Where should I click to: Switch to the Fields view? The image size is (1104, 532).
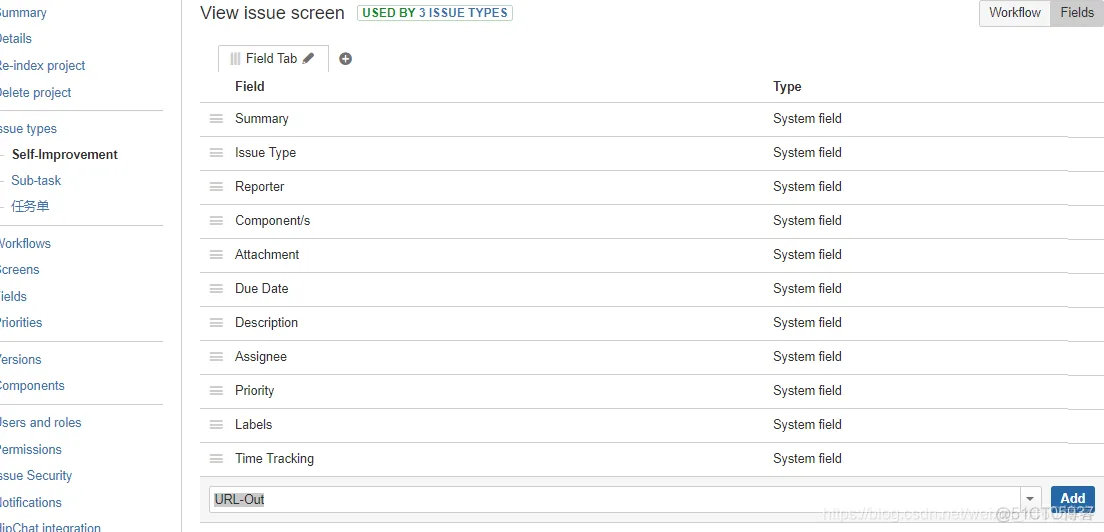coord(1077,13)
